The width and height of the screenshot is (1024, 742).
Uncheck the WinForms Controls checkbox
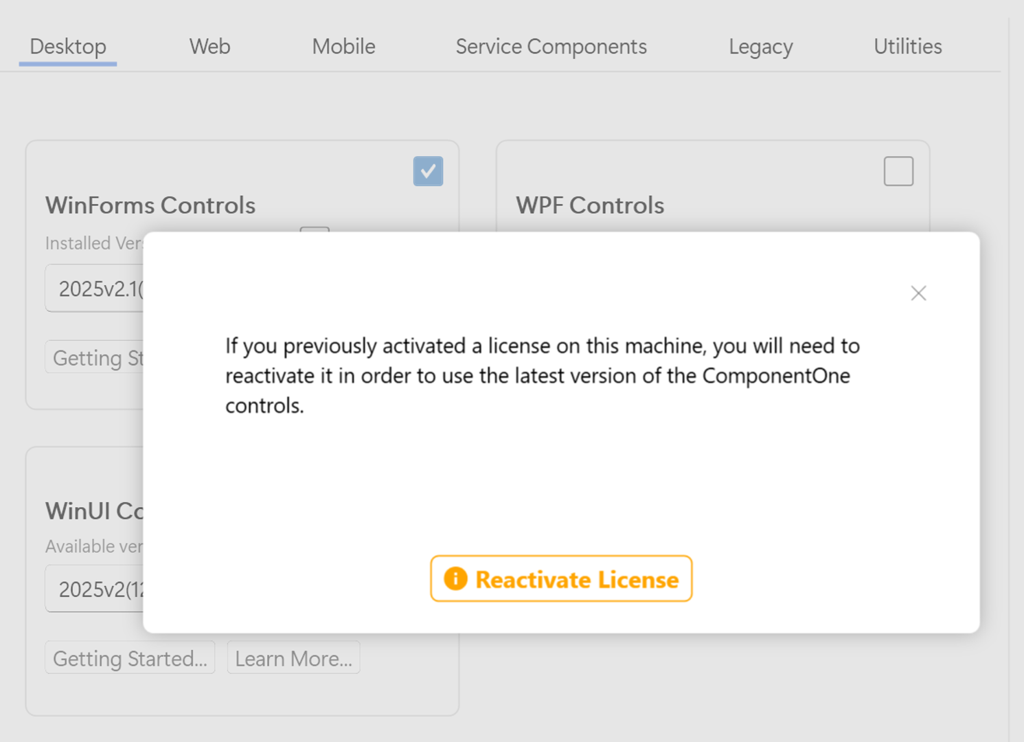pos(428,171)
